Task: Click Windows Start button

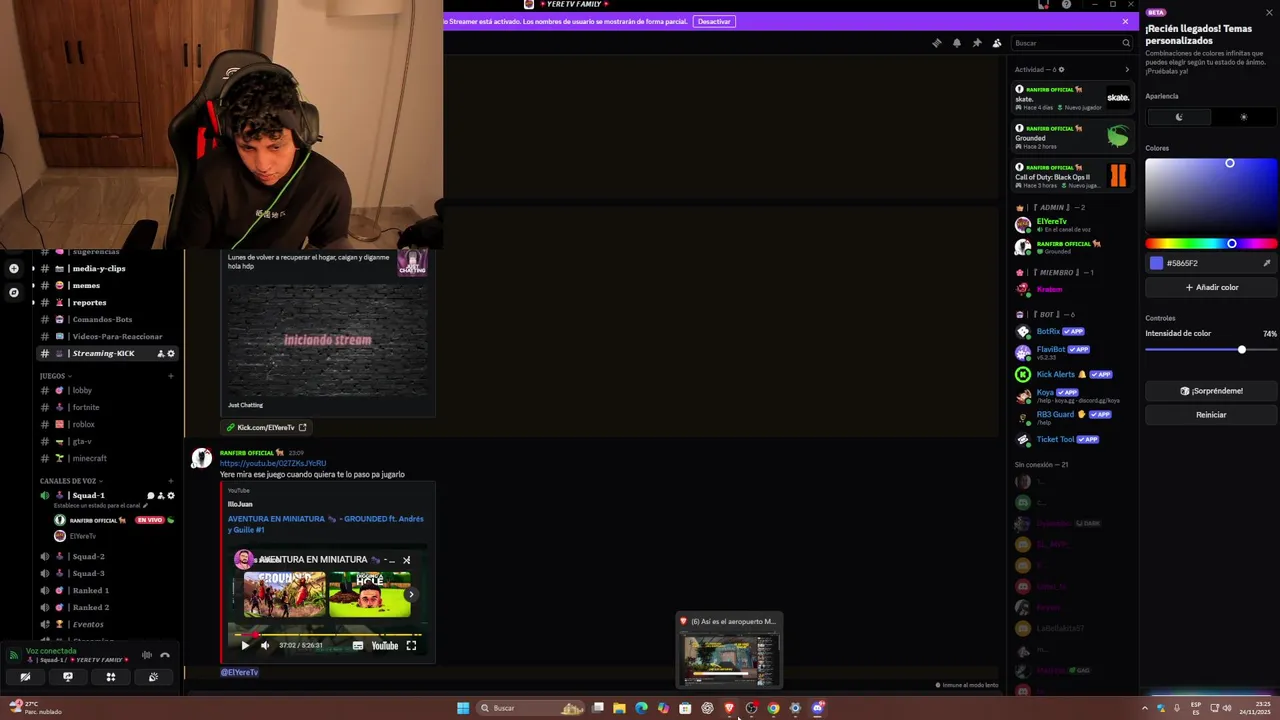Action: pyautogui.click(x=463, y=708)
